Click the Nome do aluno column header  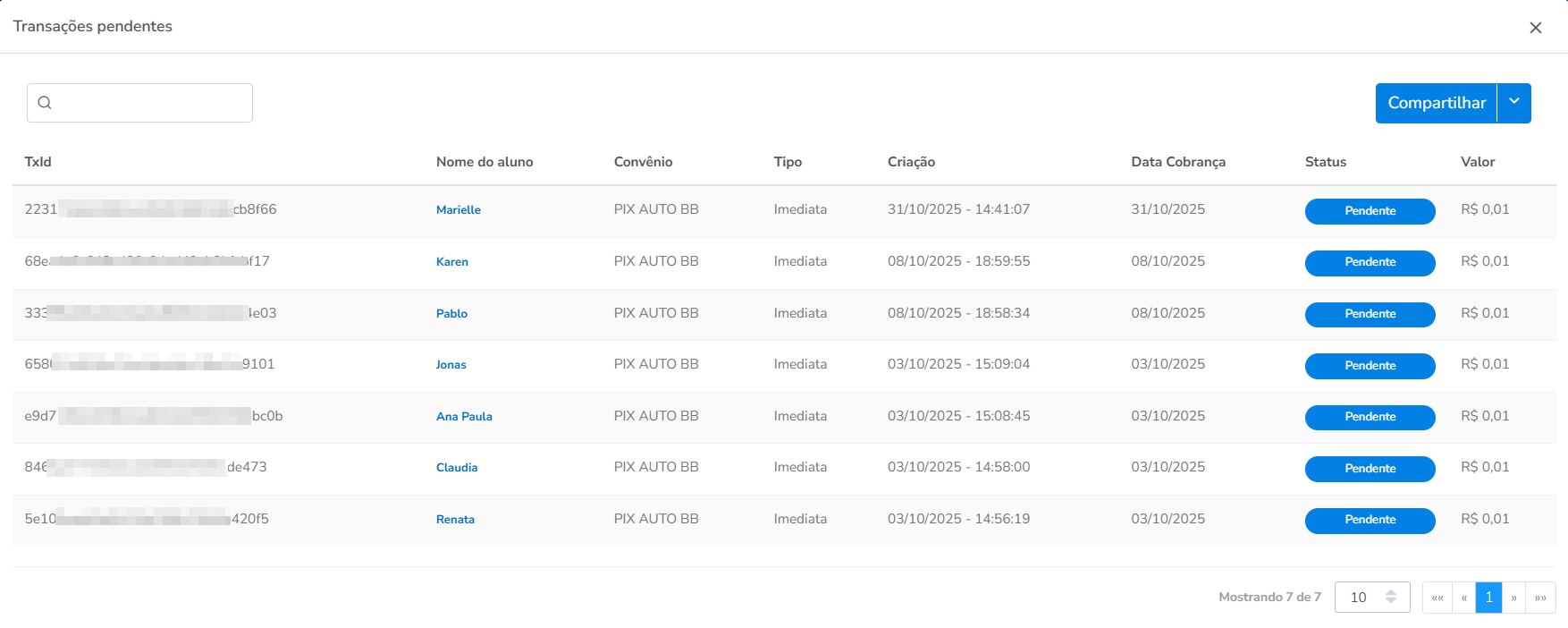tap(484, 162)
